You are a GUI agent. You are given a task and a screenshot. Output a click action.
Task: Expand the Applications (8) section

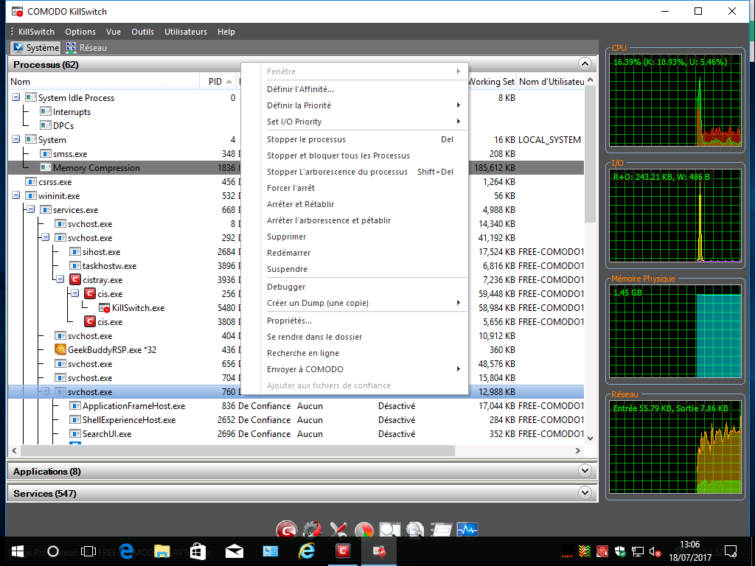585,471
